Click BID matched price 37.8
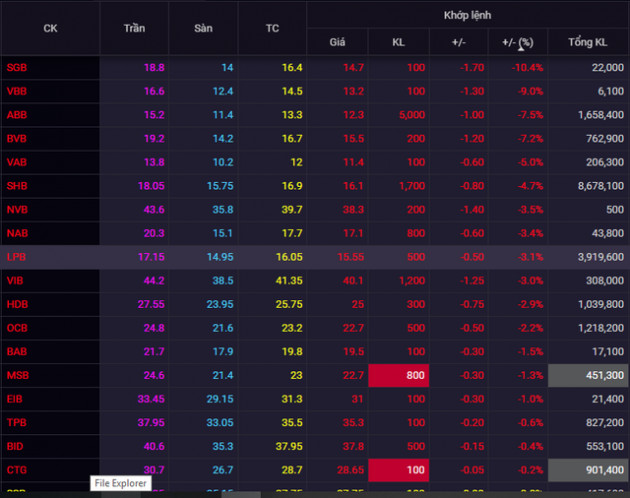This screenshot has width=630, height=498. (x=354, y=447)
